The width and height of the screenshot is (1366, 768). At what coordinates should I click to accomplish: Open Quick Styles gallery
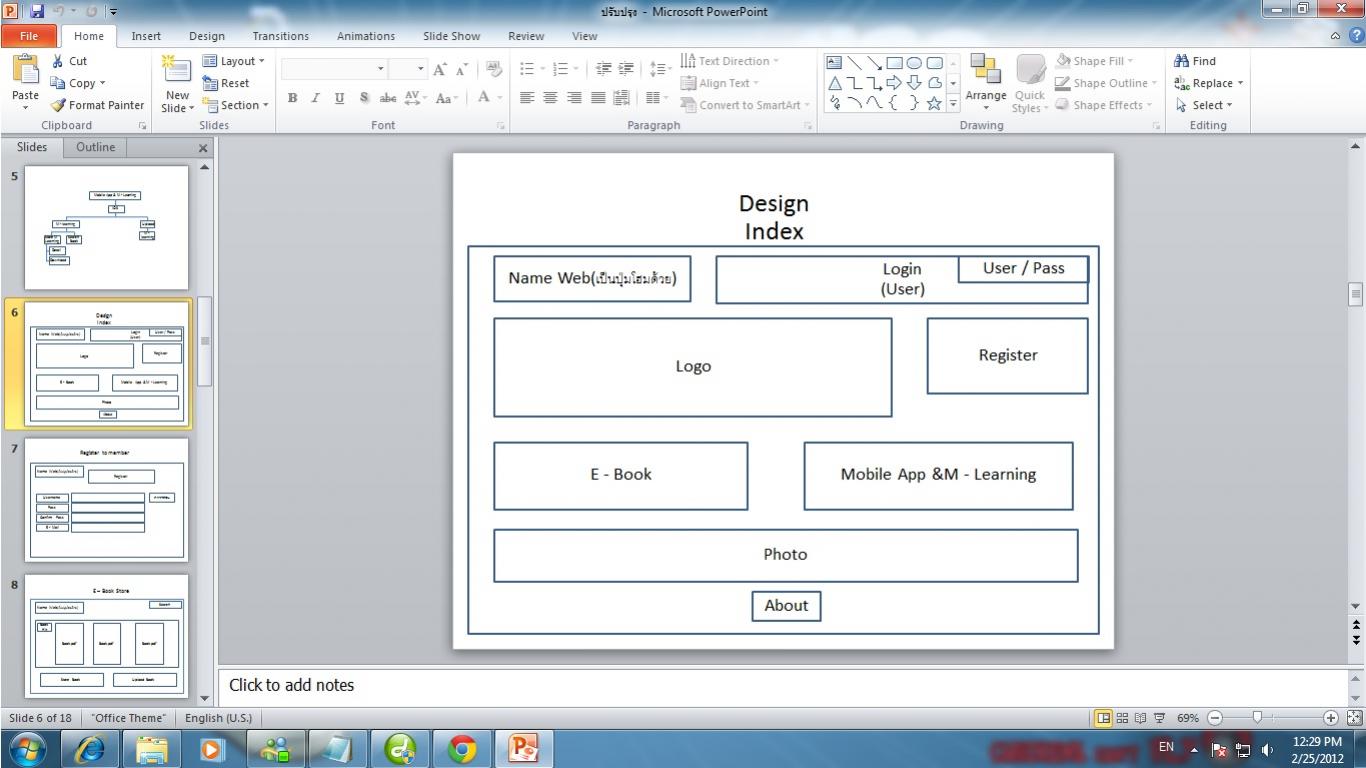click(1030, 83)
